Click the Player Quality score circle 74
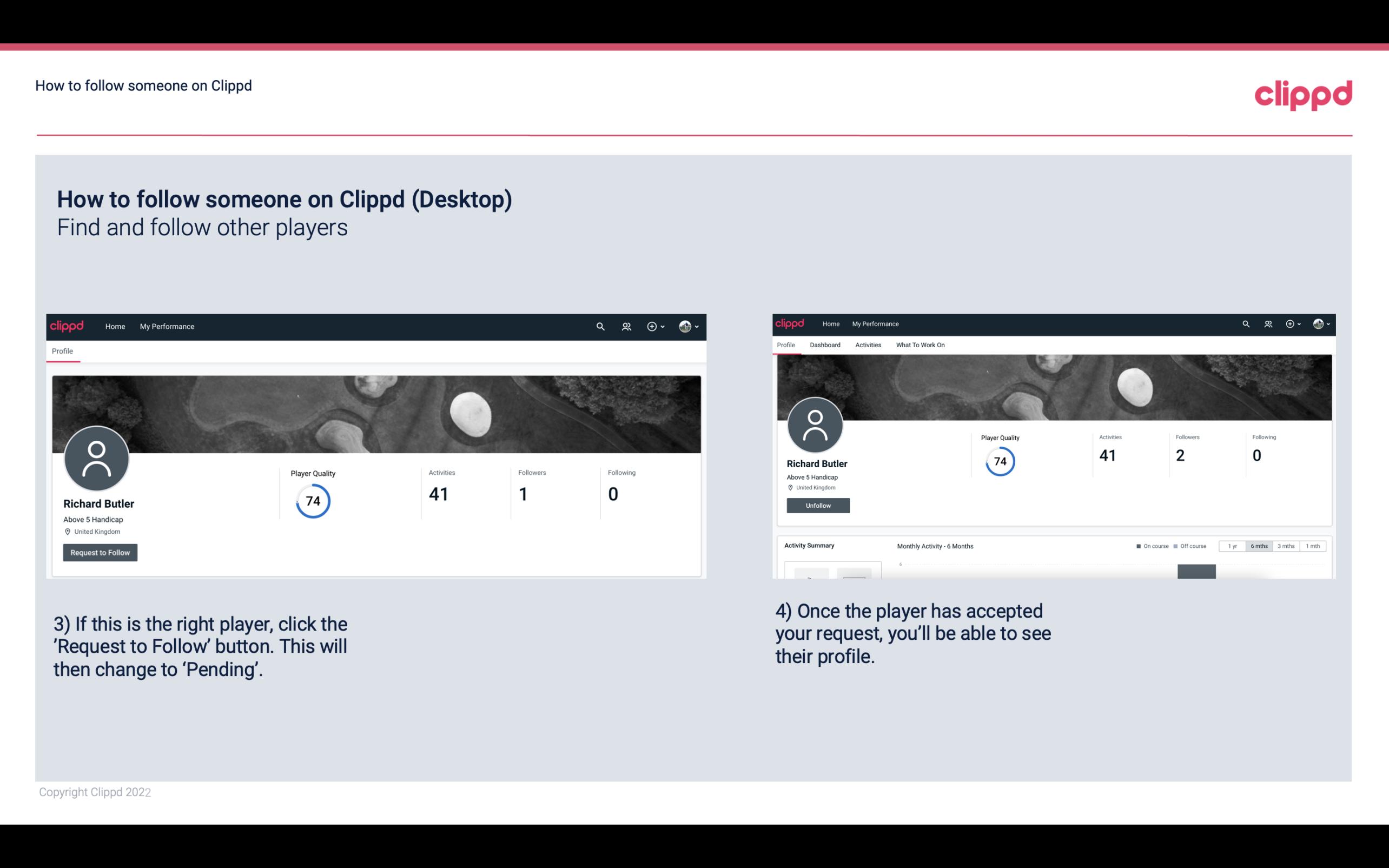 tap(312, 501)
